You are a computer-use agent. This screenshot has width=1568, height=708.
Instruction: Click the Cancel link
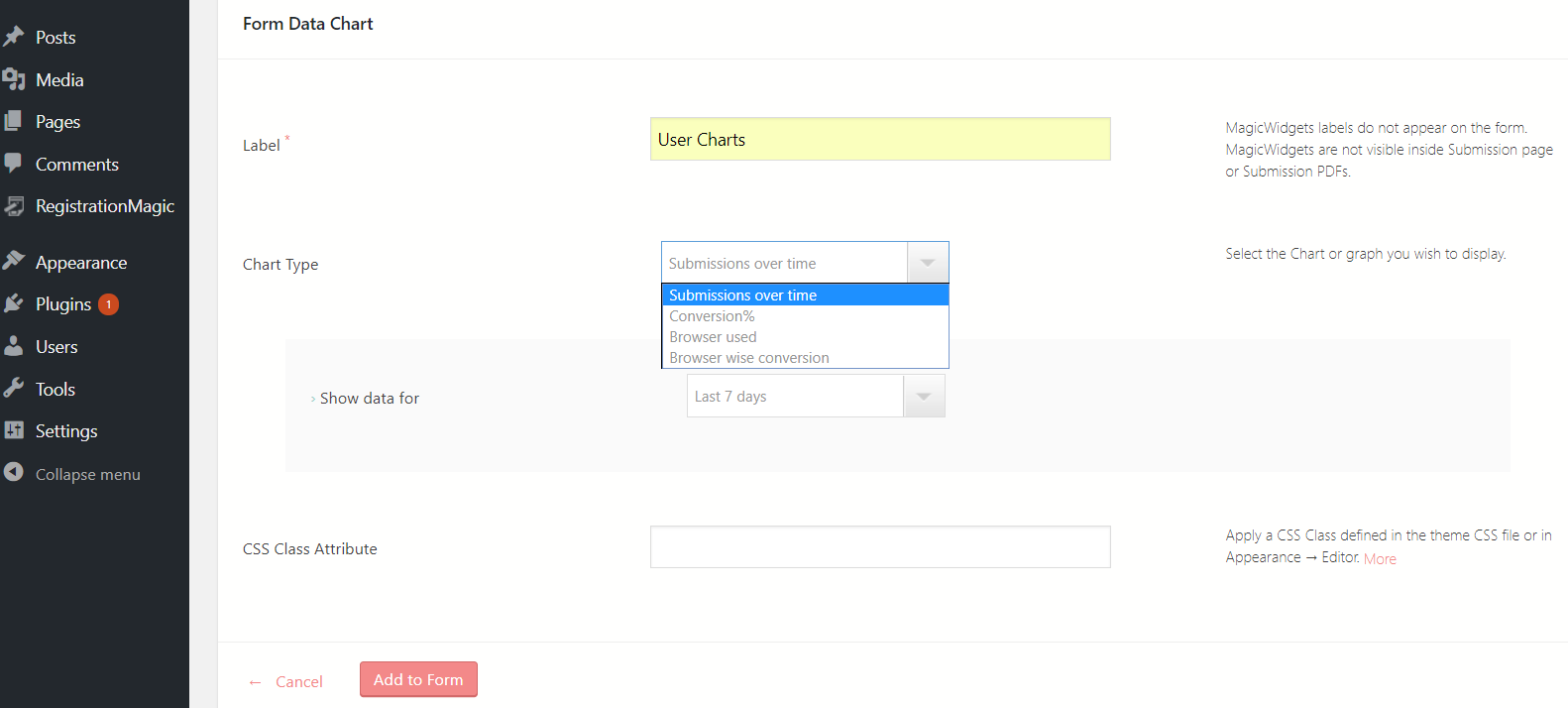click(298, 682)
